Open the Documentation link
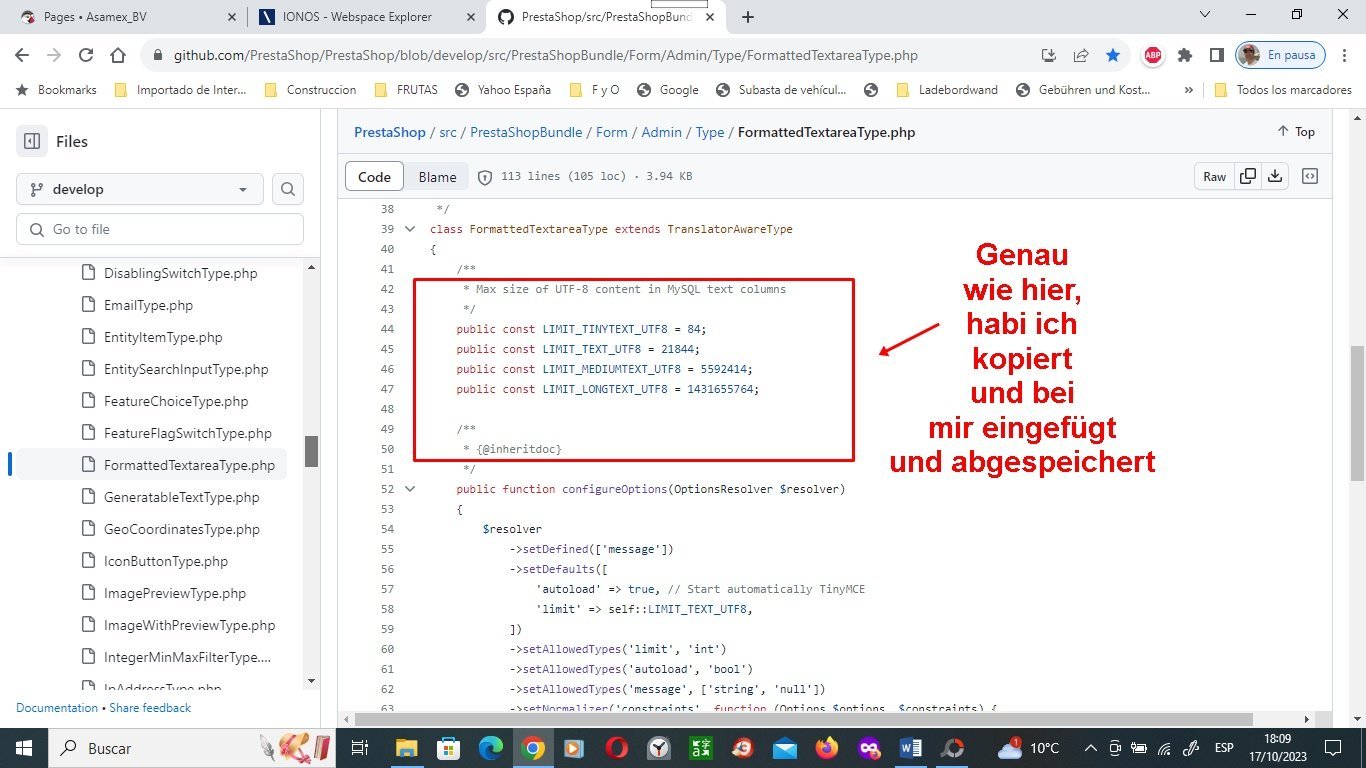Image resolution: width=1366 pixels, height=768 pixels. (57, 707)
